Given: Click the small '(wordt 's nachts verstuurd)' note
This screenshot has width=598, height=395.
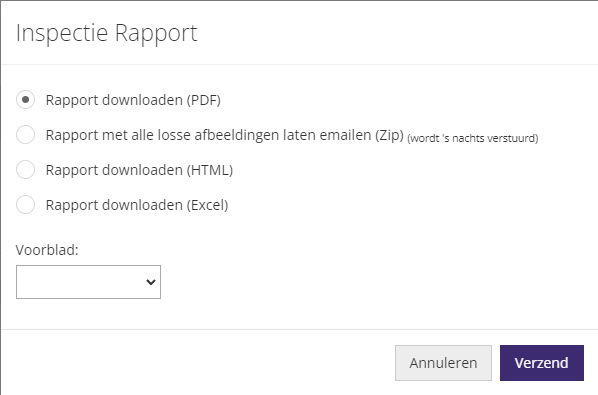Looking at the screenshot, I should click(x=473, y=138).
